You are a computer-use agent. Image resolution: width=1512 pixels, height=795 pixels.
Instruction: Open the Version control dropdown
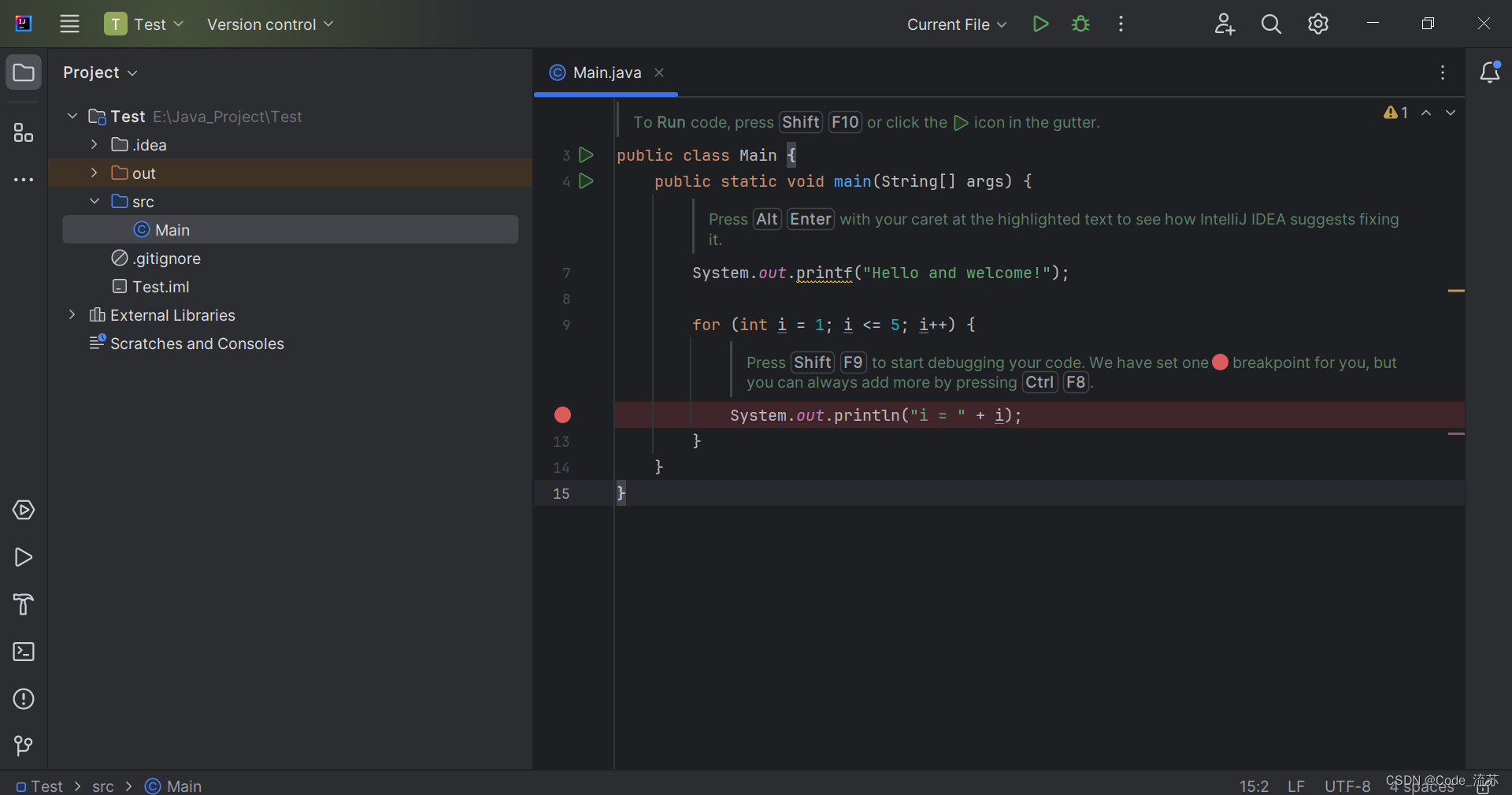click(x=270, y=24)
